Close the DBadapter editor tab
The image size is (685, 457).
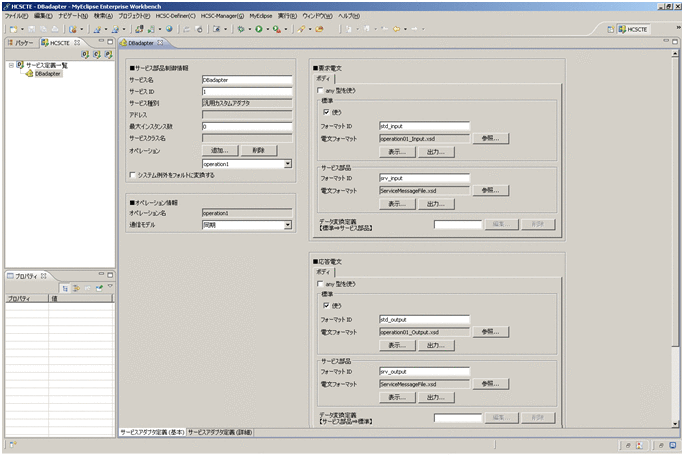pos(161,44)
